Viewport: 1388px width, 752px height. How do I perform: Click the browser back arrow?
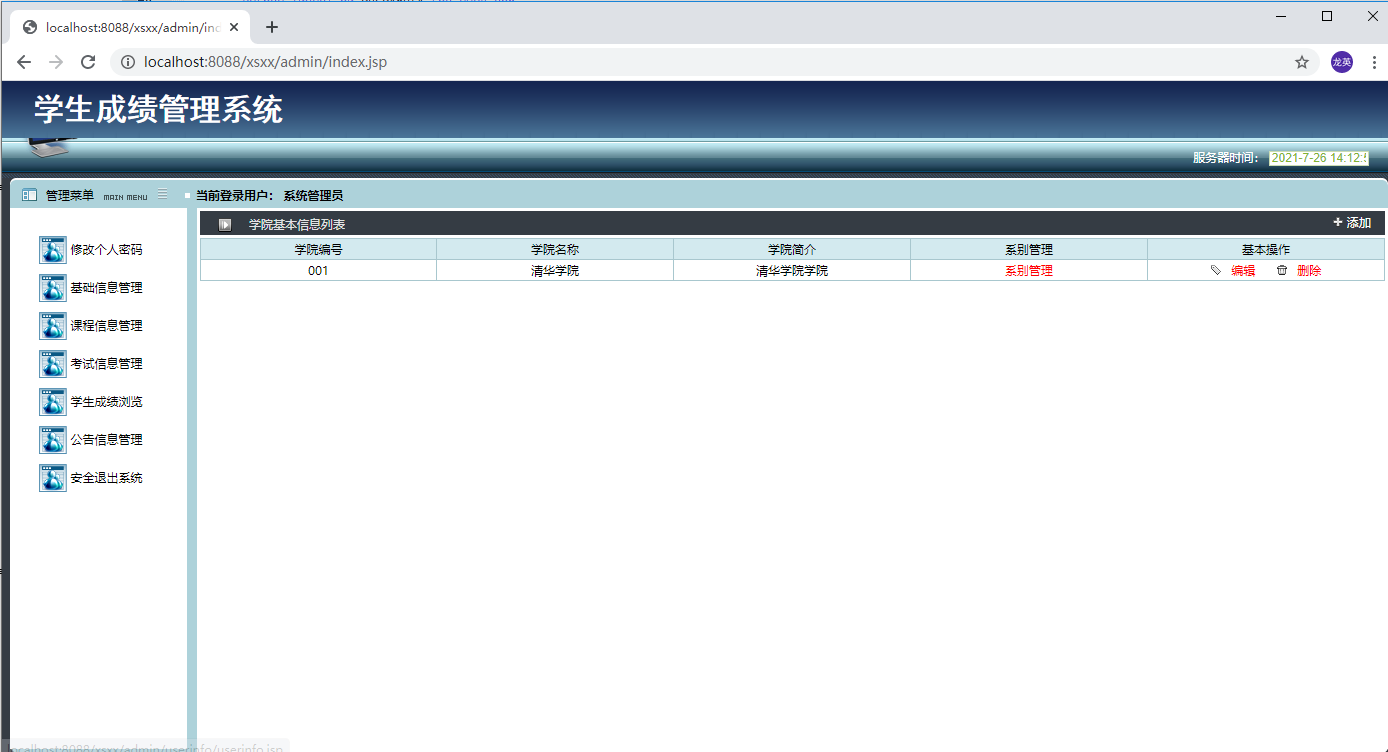click(24, 62)
